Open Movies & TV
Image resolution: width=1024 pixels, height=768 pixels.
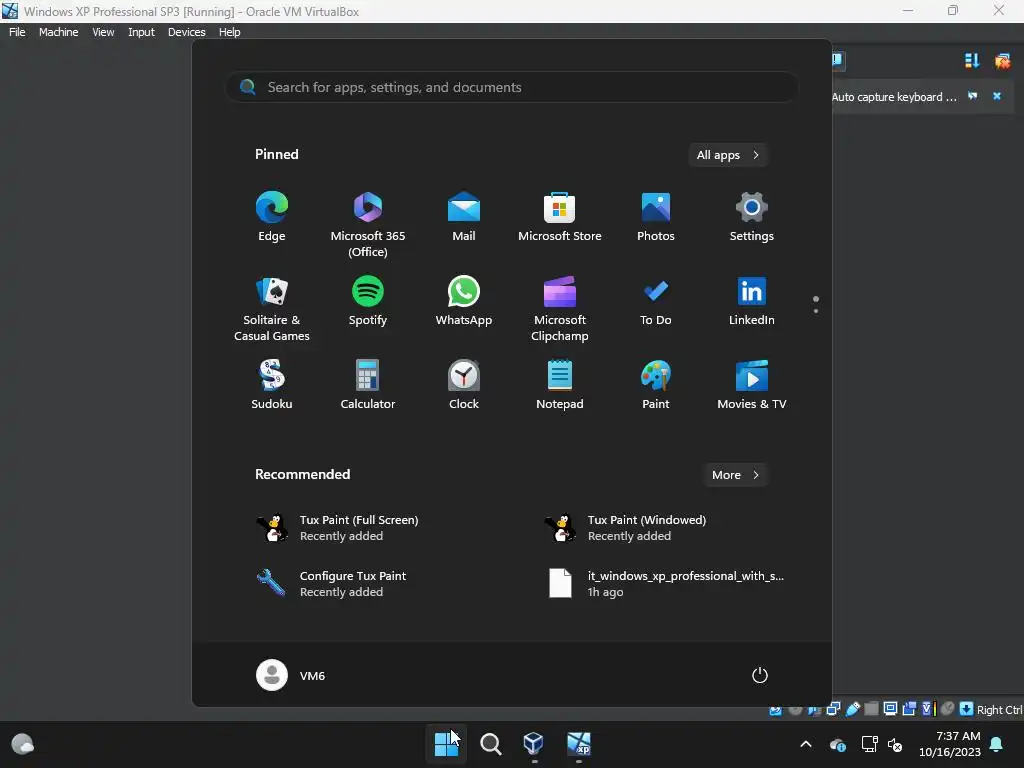coord(752,385)
